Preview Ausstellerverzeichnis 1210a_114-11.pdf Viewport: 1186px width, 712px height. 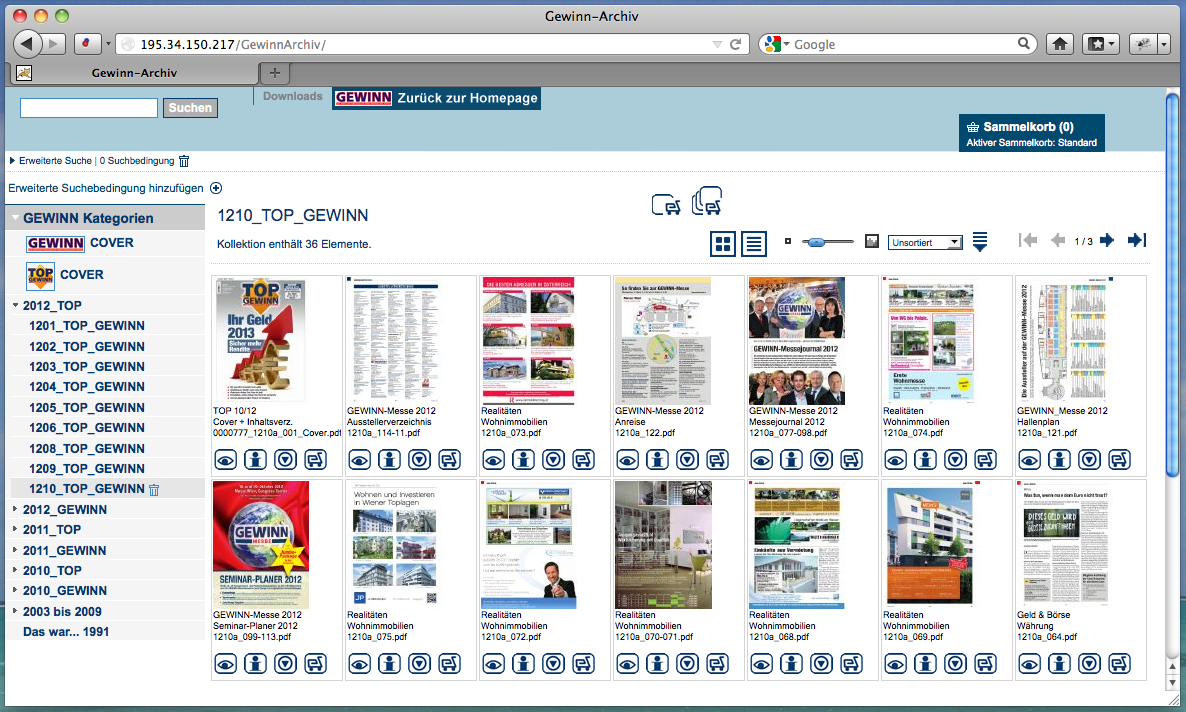(359, 459)
